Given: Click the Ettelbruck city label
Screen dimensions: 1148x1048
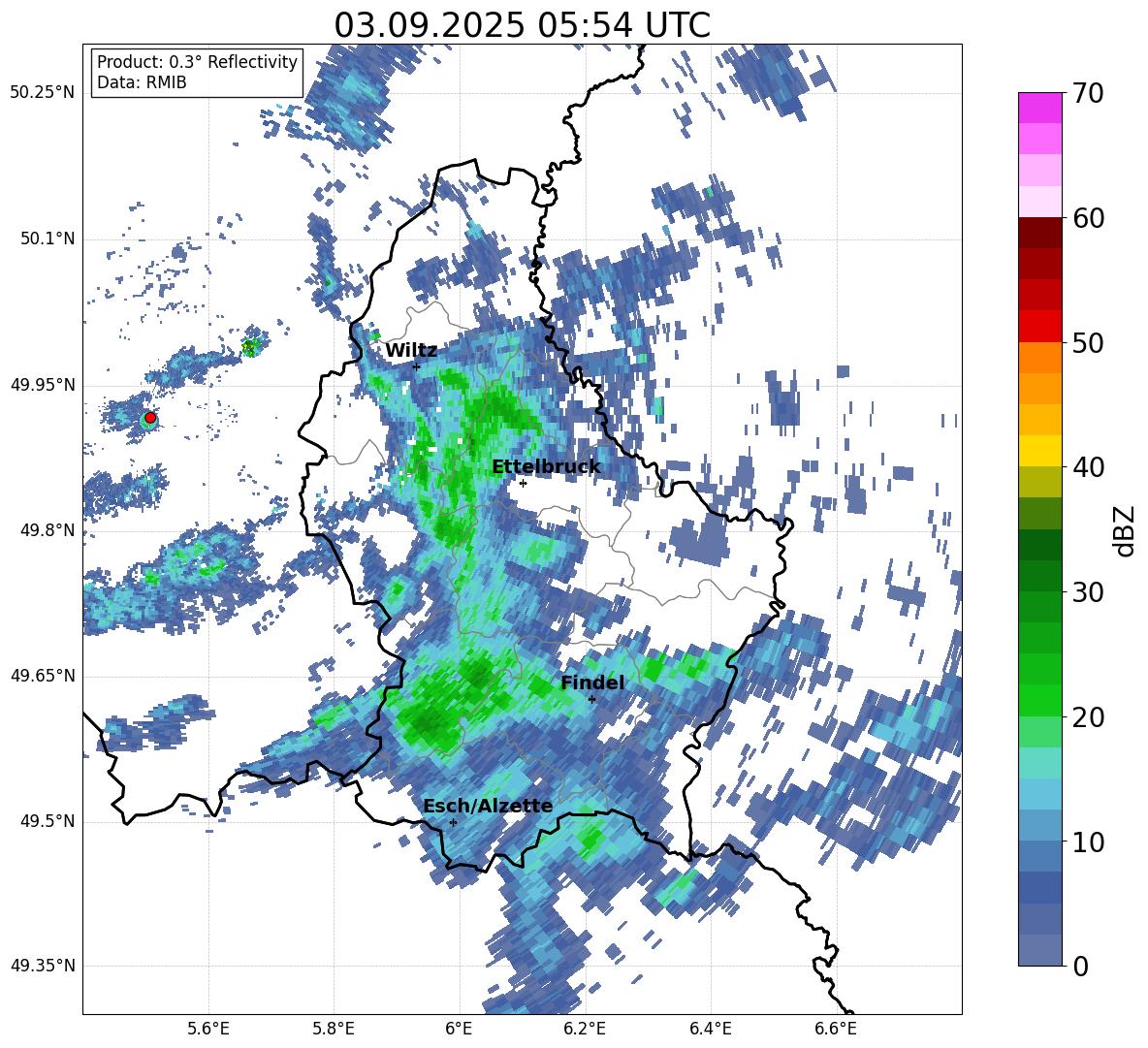Looking at the screenshot, I should (x=546, y=467).
